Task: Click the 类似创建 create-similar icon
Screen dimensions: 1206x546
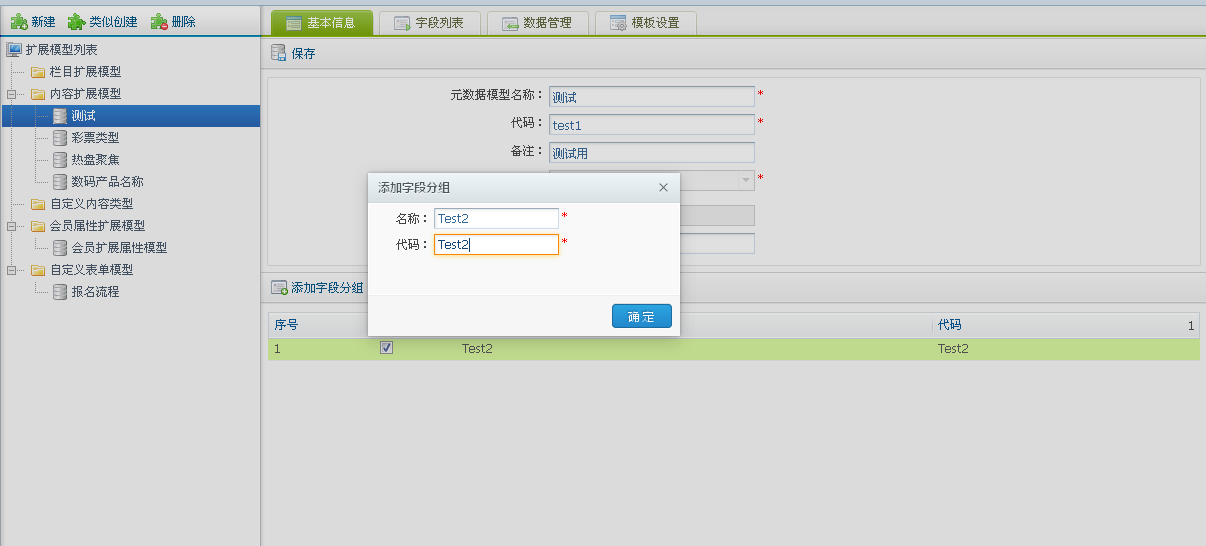Action: [76, 21]
